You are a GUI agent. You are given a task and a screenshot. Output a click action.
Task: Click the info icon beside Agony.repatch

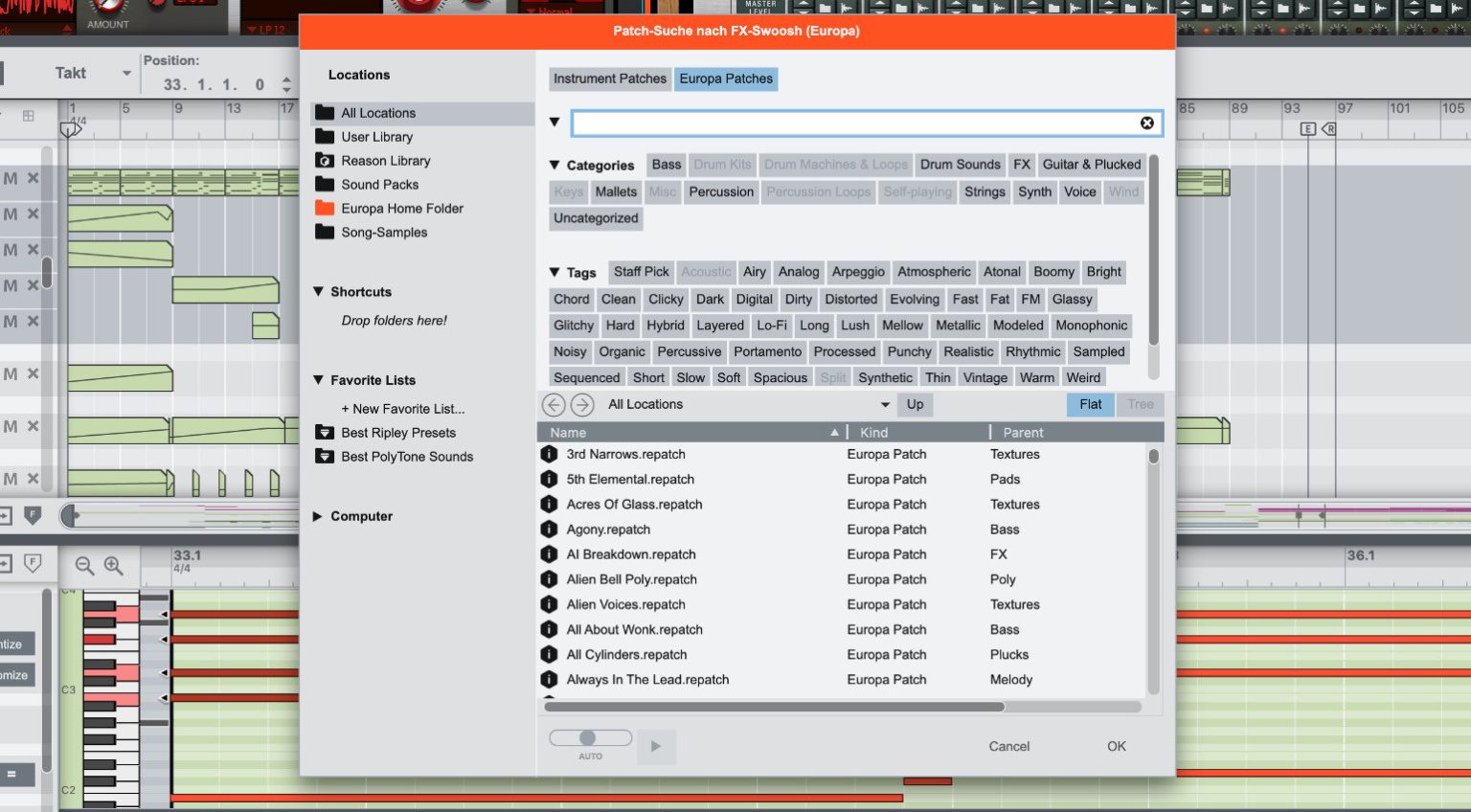tap(549, 530)
